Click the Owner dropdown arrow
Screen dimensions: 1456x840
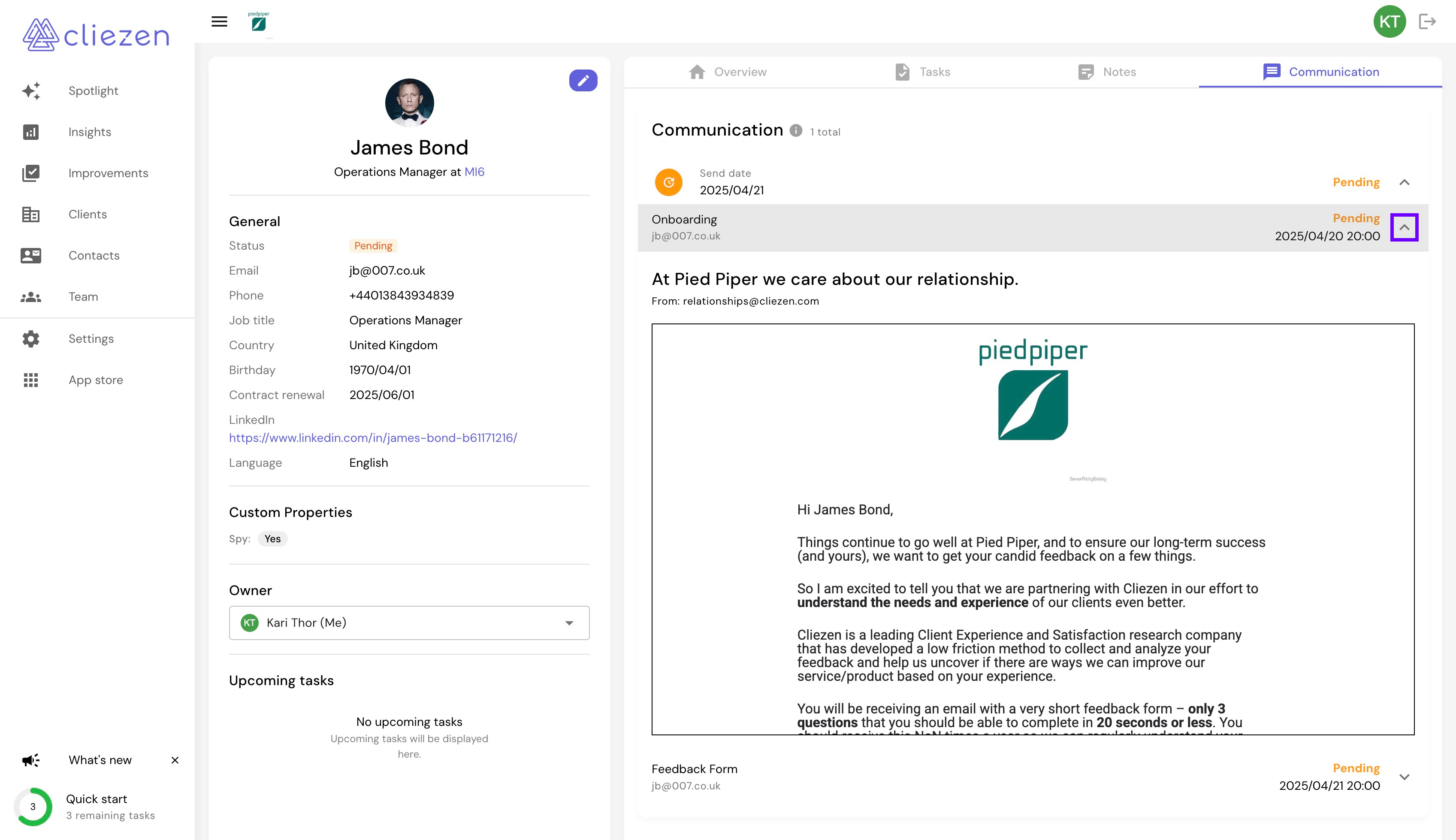[569, 623]
